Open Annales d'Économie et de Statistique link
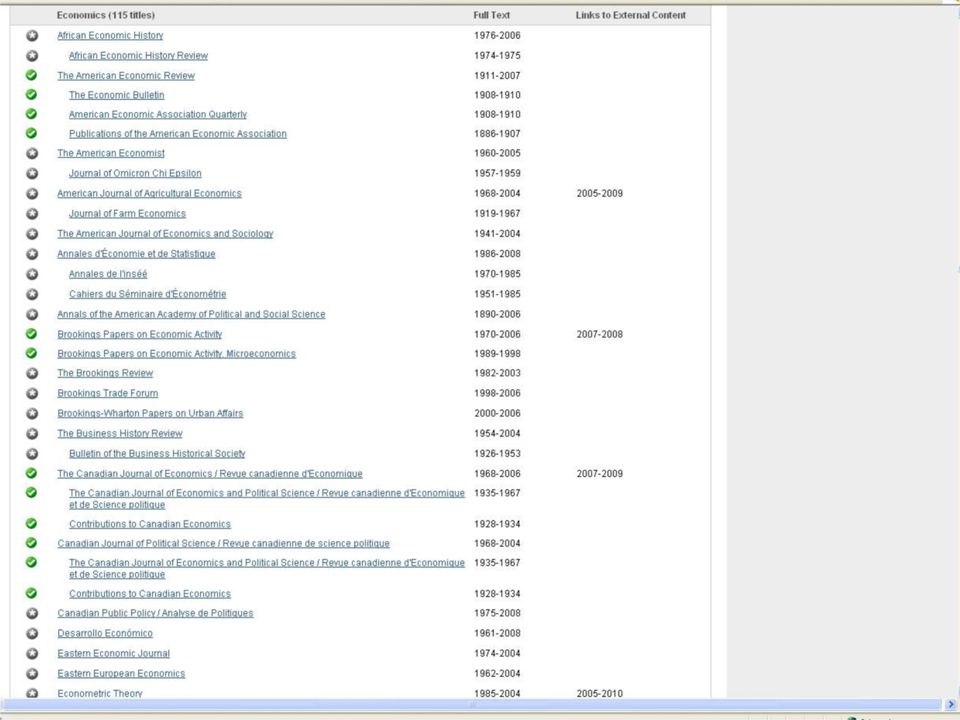The image size is (960, 720). (x=136, y=253)
